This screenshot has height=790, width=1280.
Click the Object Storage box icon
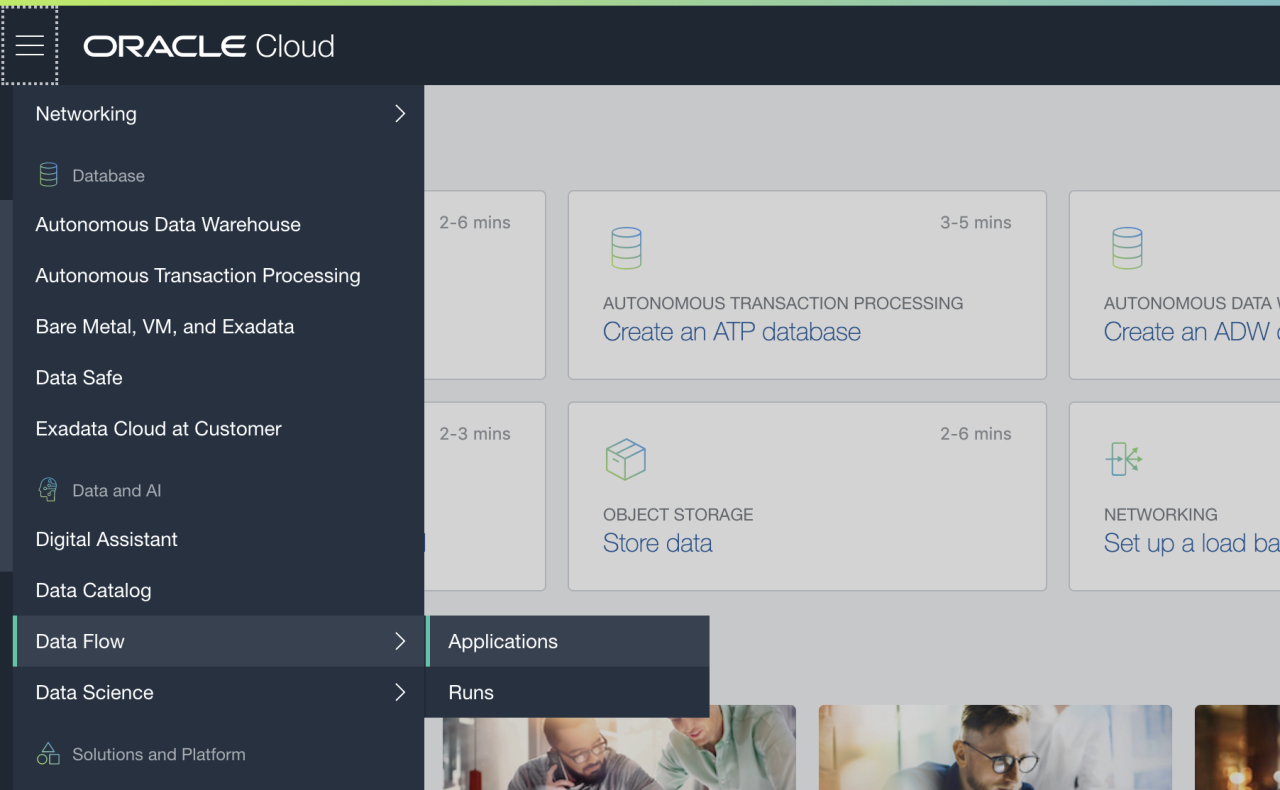click(626, 459)
